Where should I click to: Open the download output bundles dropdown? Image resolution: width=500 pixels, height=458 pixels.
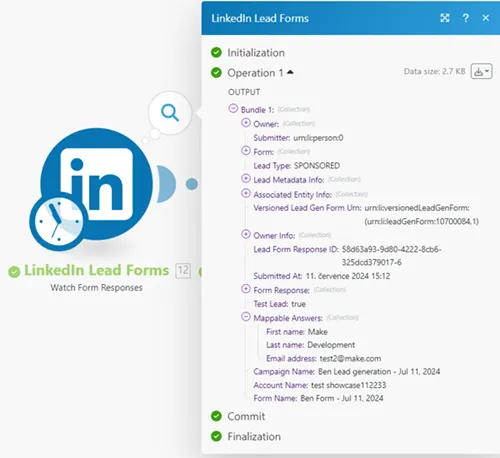pyautogui.click(x=481, y=71)
